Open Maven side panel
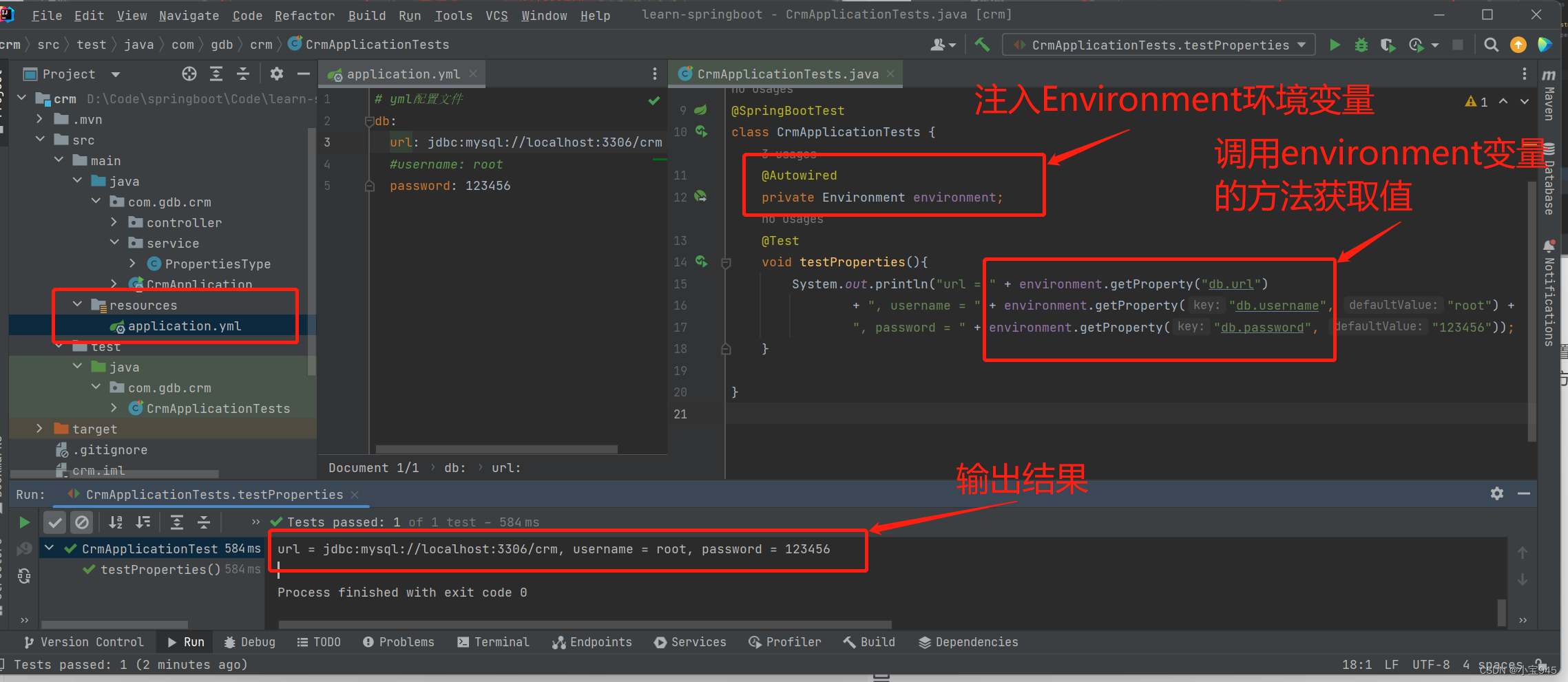Viewport: 1568px width, 682px height. [x=1549, y=96]
